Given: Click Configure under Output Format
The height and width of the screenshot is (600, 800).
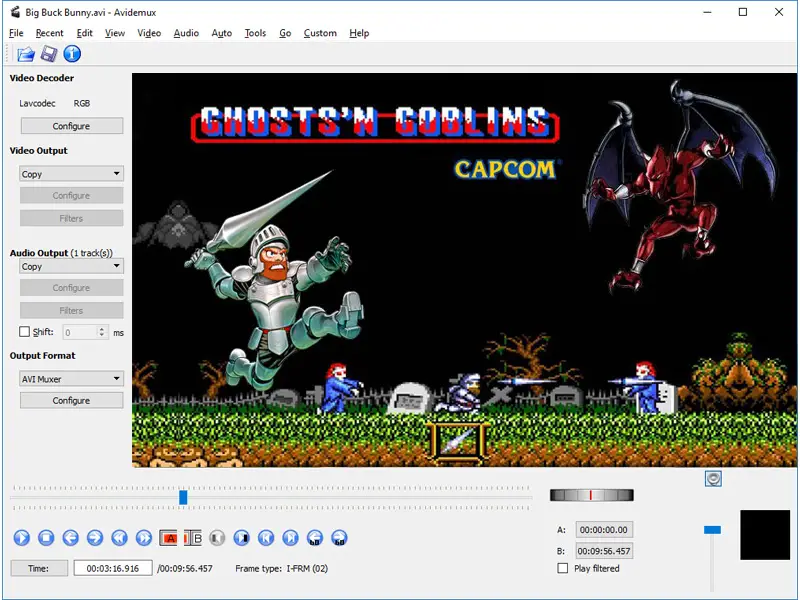Looking at the screenshot, I should coord(71,401).
